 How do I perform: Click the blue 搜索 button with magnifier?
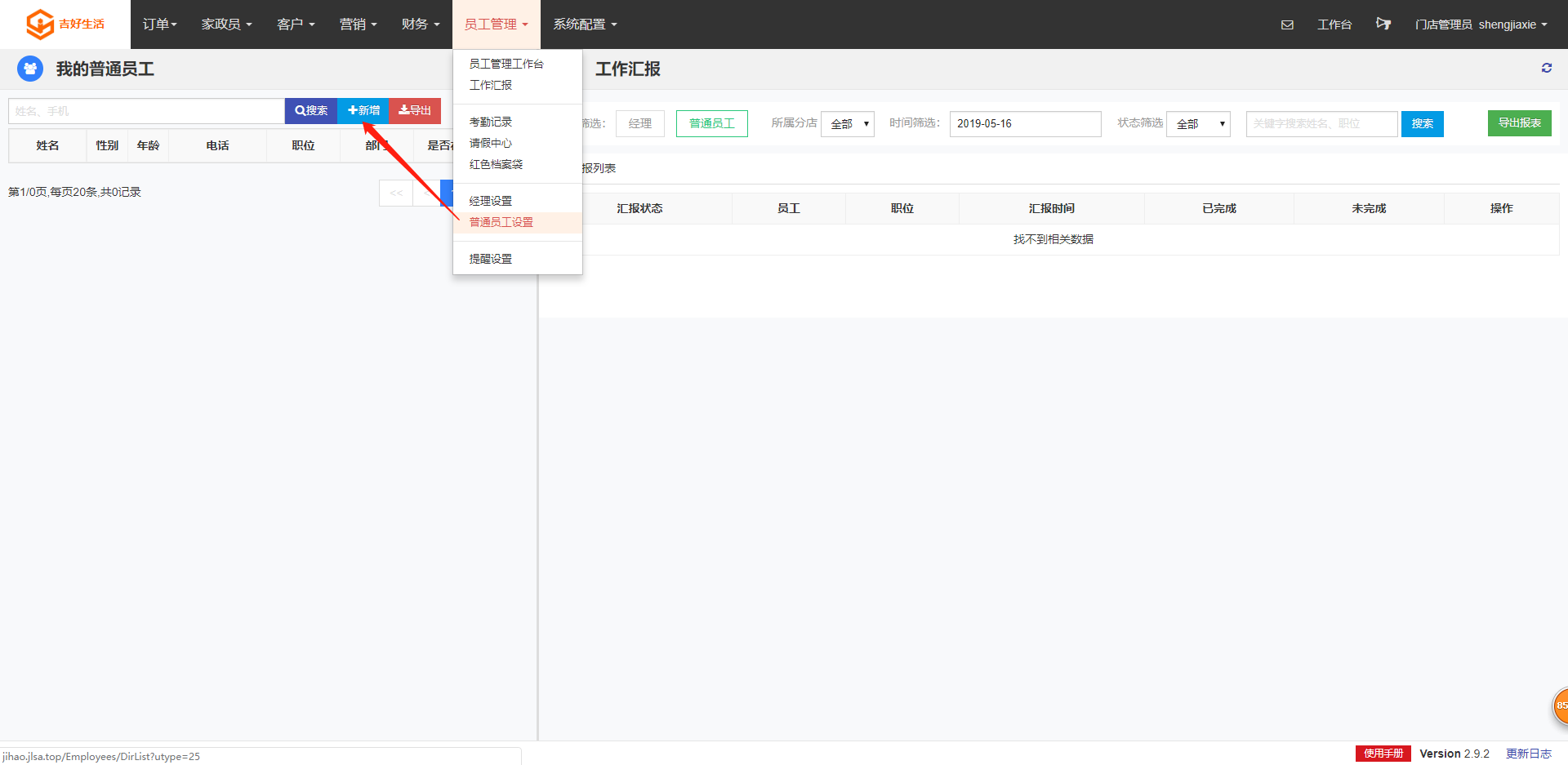[311, 110]
